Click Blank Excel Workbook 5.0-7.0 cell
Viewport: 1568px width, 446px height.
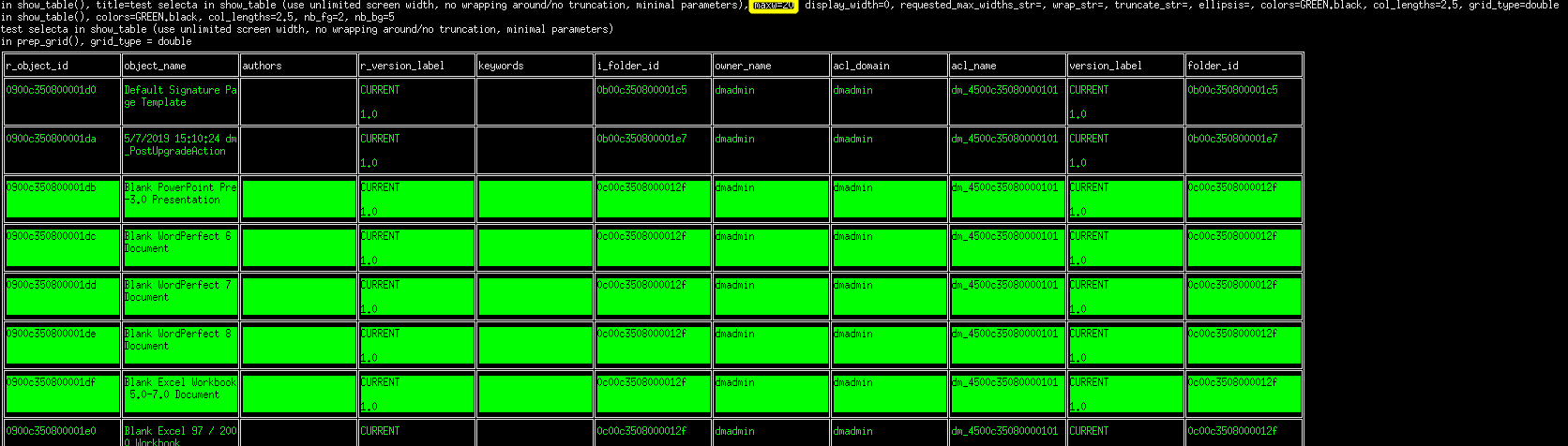tap(181, 394)
